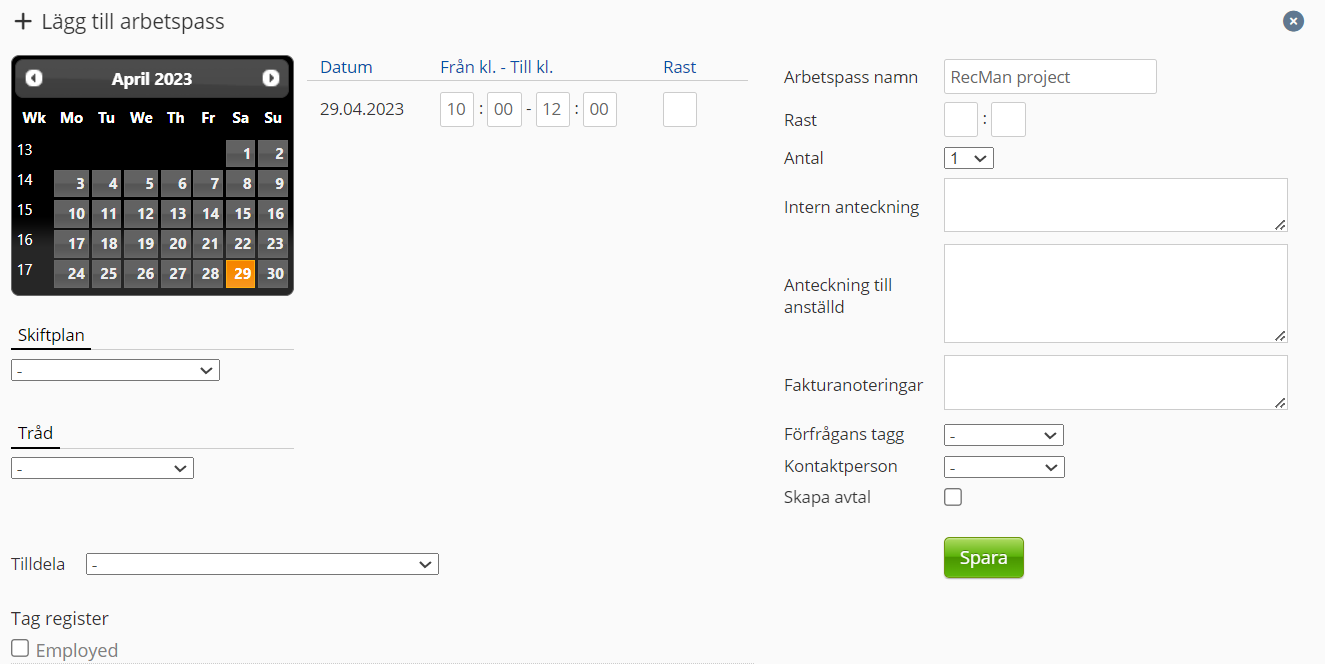The image size is (1325, 664).
Task: Pick the highlighted date April 29
Action: tap(241, 273)
